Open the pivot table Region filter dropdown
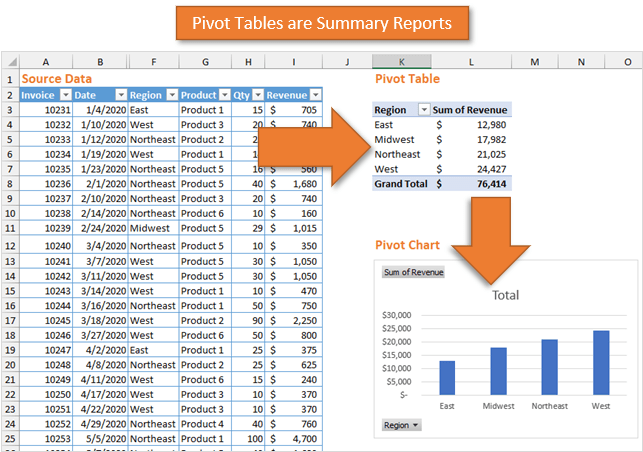Viewport: 643px width, 452px height. tap(424, 110)
